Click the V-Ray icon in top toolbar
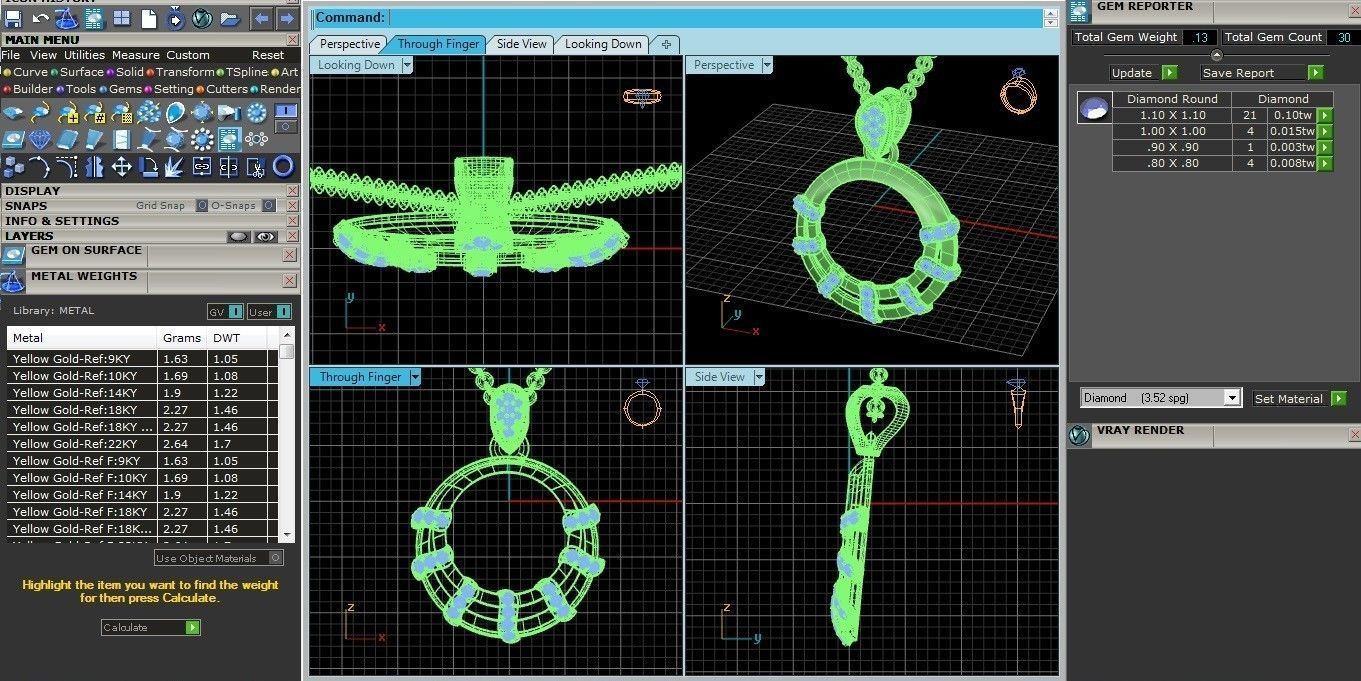 pos(202,18)
